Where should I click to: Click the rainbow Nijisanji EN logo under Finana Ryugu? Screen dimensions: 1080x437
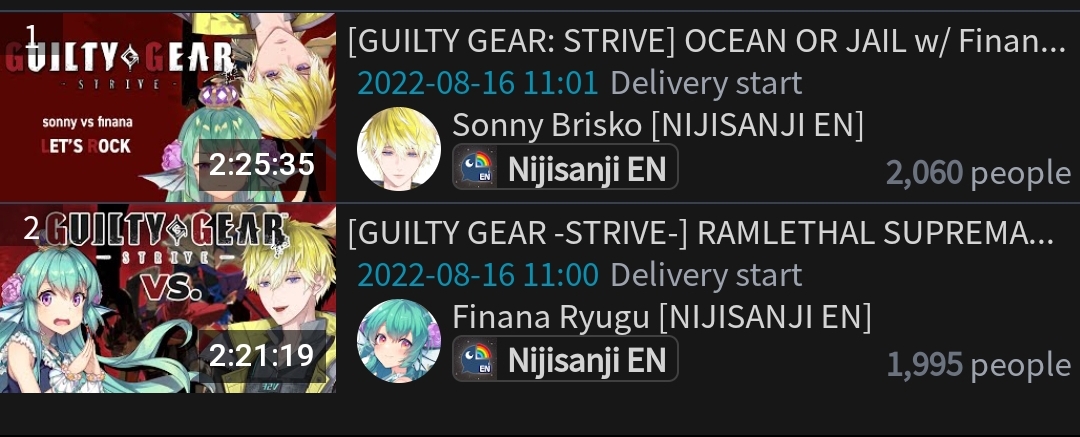point(476,359)
